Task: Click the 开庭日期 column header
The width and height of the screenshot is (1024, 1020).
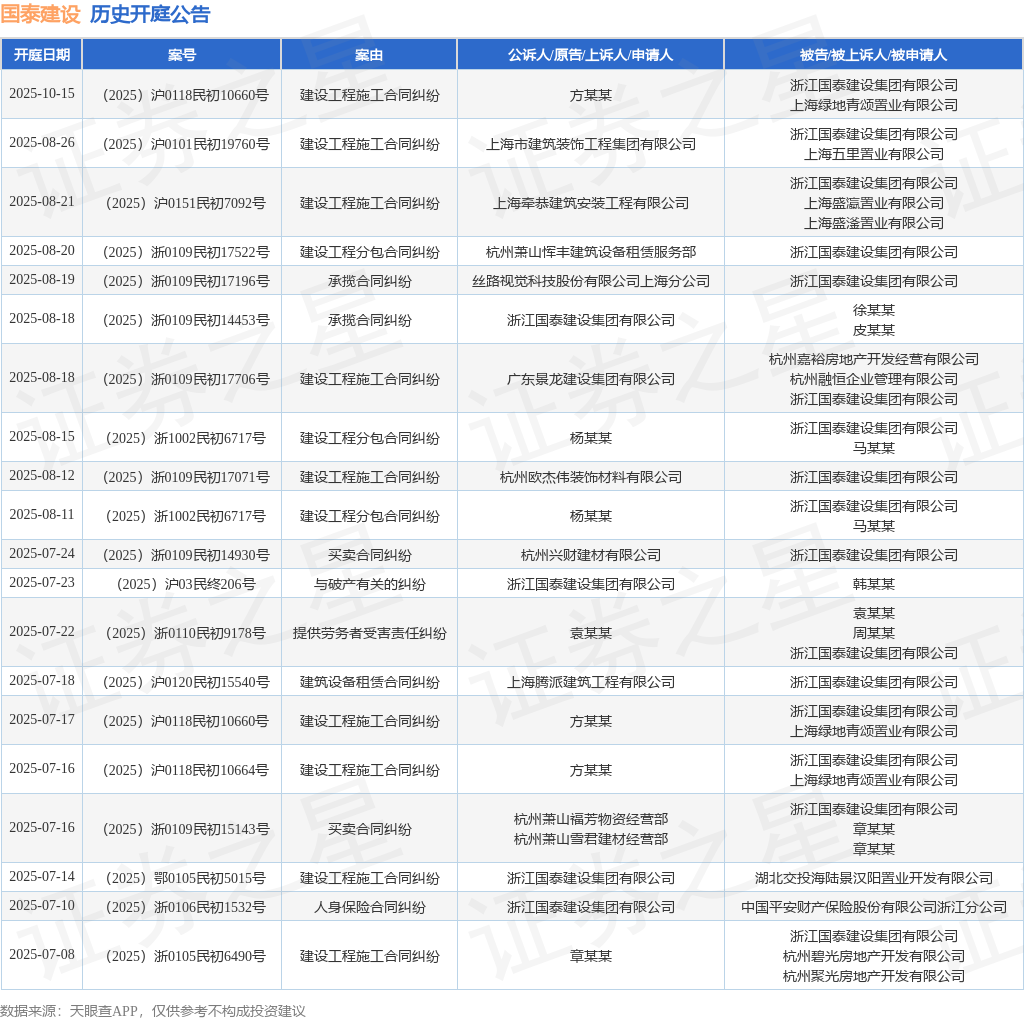Action: pyautogui.click(x=42, y=55)
